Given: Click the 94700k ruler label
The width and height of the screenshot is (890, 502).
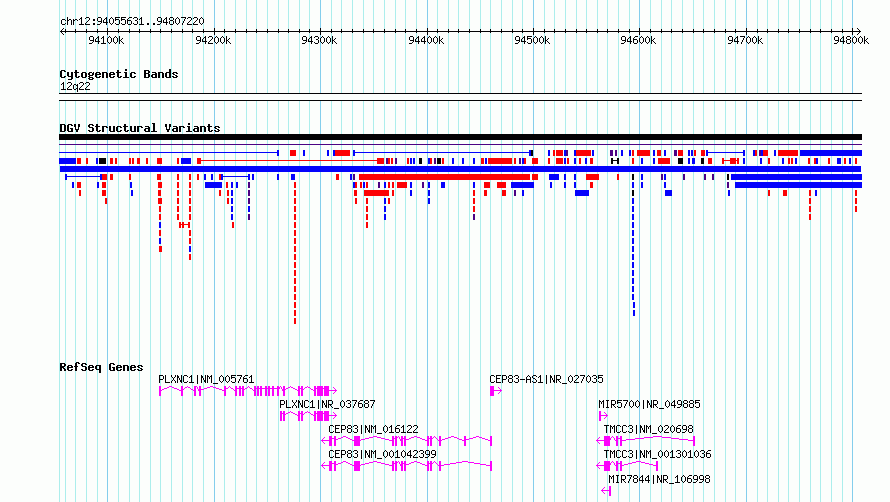Looking at the screenshot, I should (x=745, y=40).
